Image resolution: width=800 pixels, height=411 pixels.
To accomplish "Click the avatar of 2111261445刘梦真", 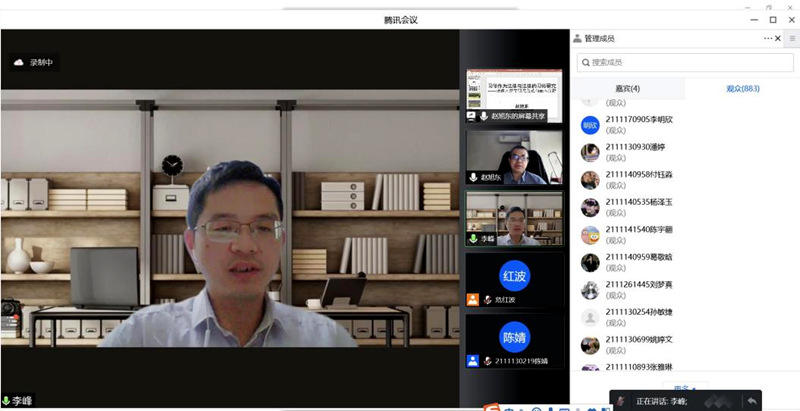I will (590, 290).
